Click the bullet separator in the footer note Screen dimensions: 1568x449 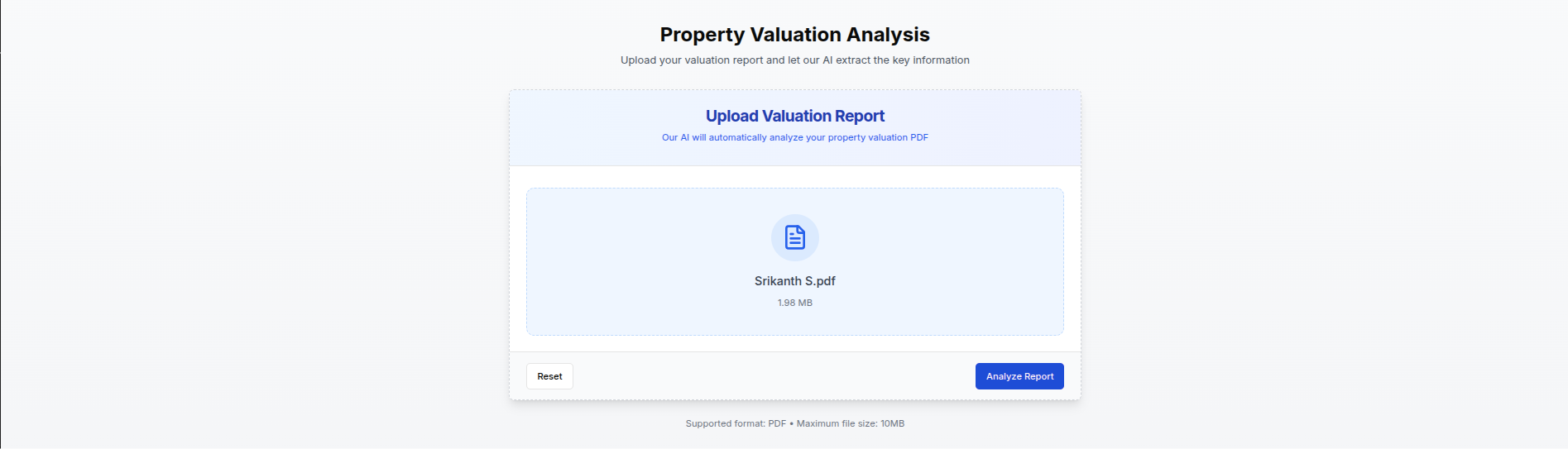(x=791, y=423)
